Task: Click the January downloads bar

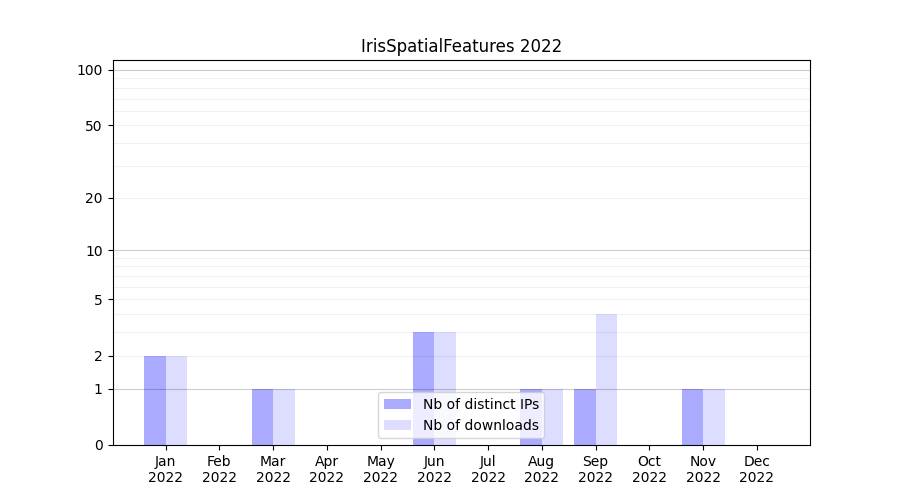Action: (176, 400)
